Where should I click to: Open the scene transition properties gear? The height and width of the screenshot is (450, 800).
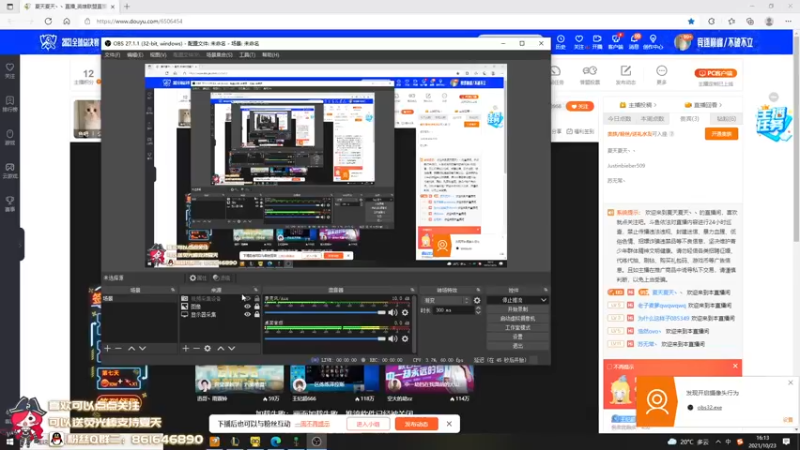pyautogui.click(x=477, y=301)
